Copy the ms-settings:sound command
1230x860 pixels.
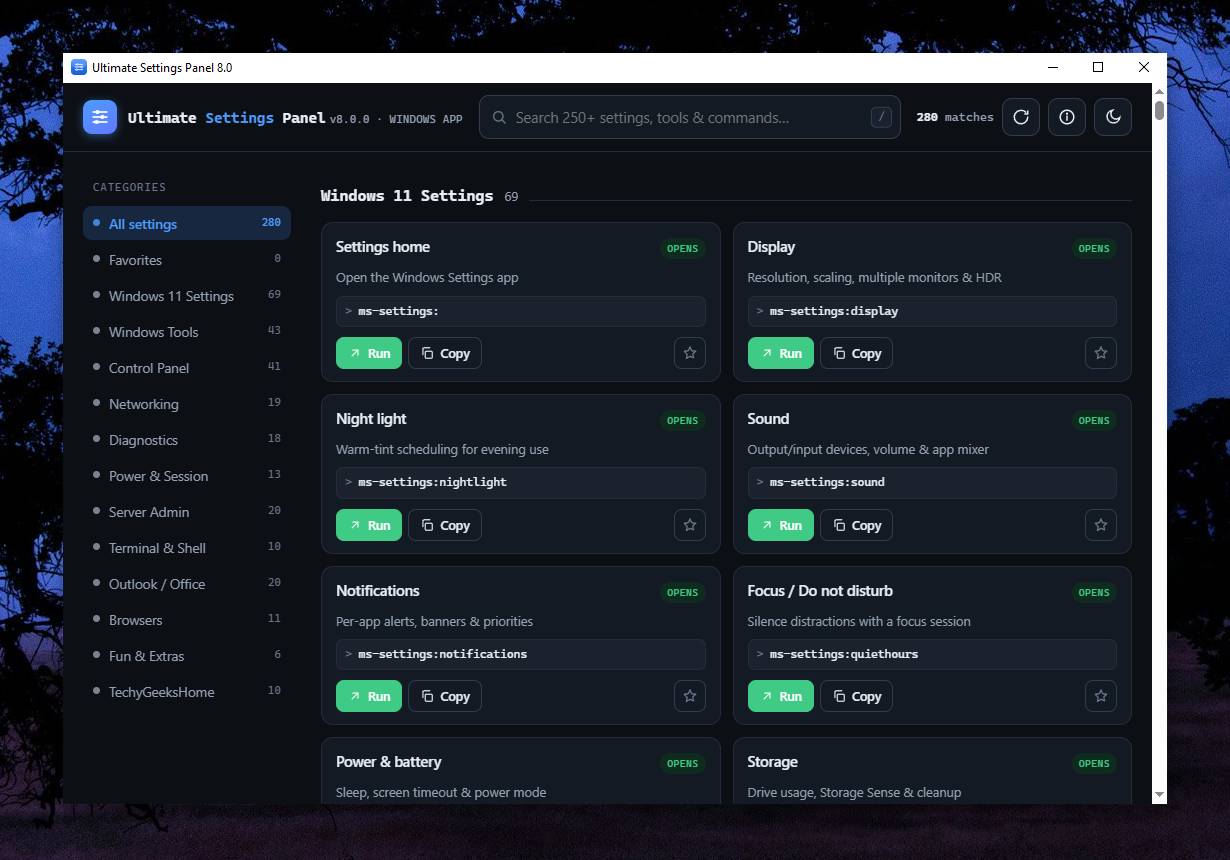(857, 525)
